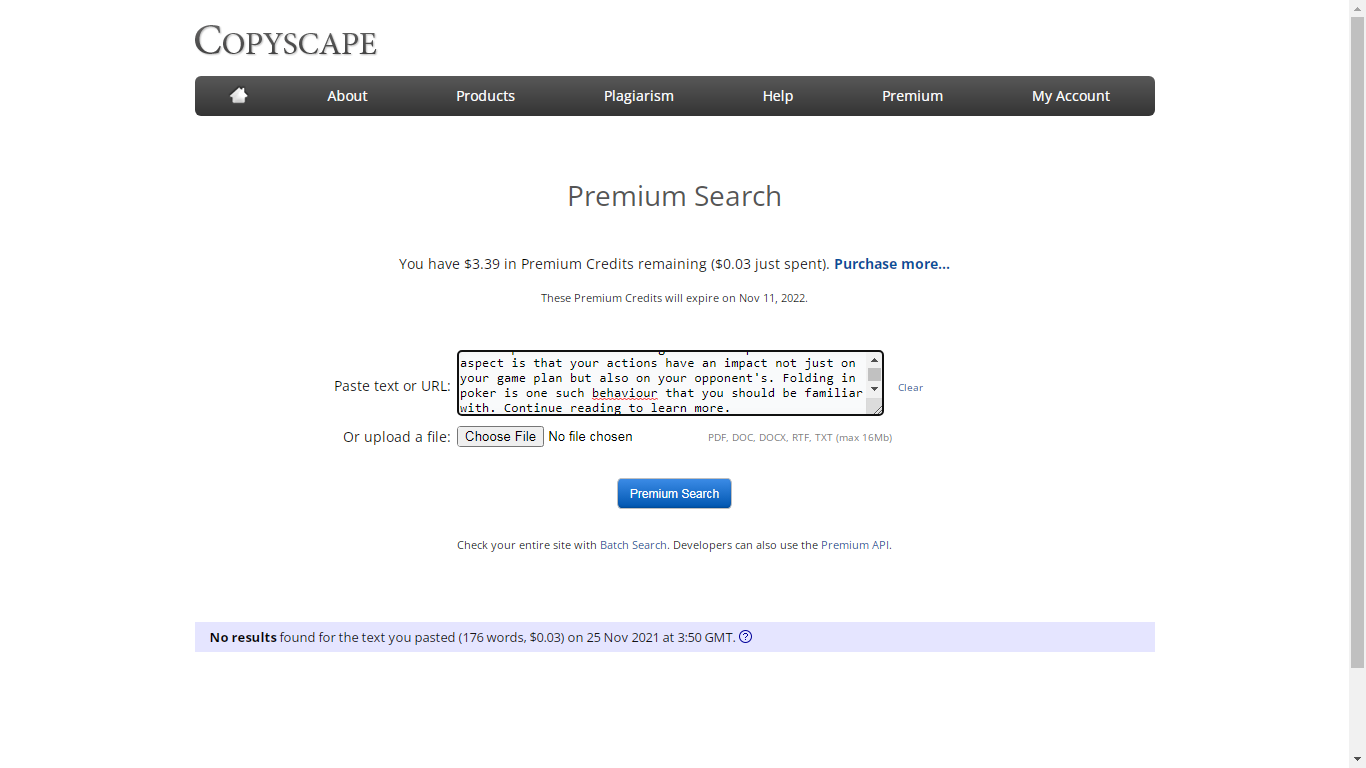1366x768 pixels.
Task: Click the Choose File button
Action: coord(500,437)
